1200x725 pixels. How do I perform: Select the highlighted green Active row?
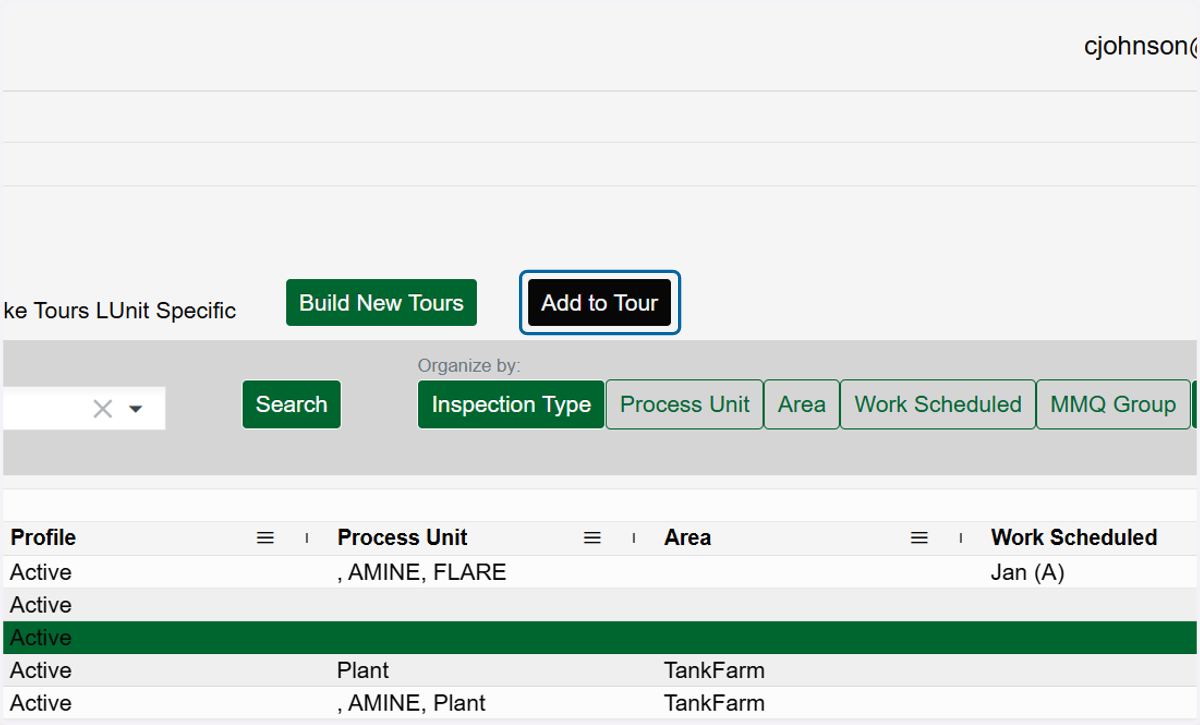(x=600, y=638)
